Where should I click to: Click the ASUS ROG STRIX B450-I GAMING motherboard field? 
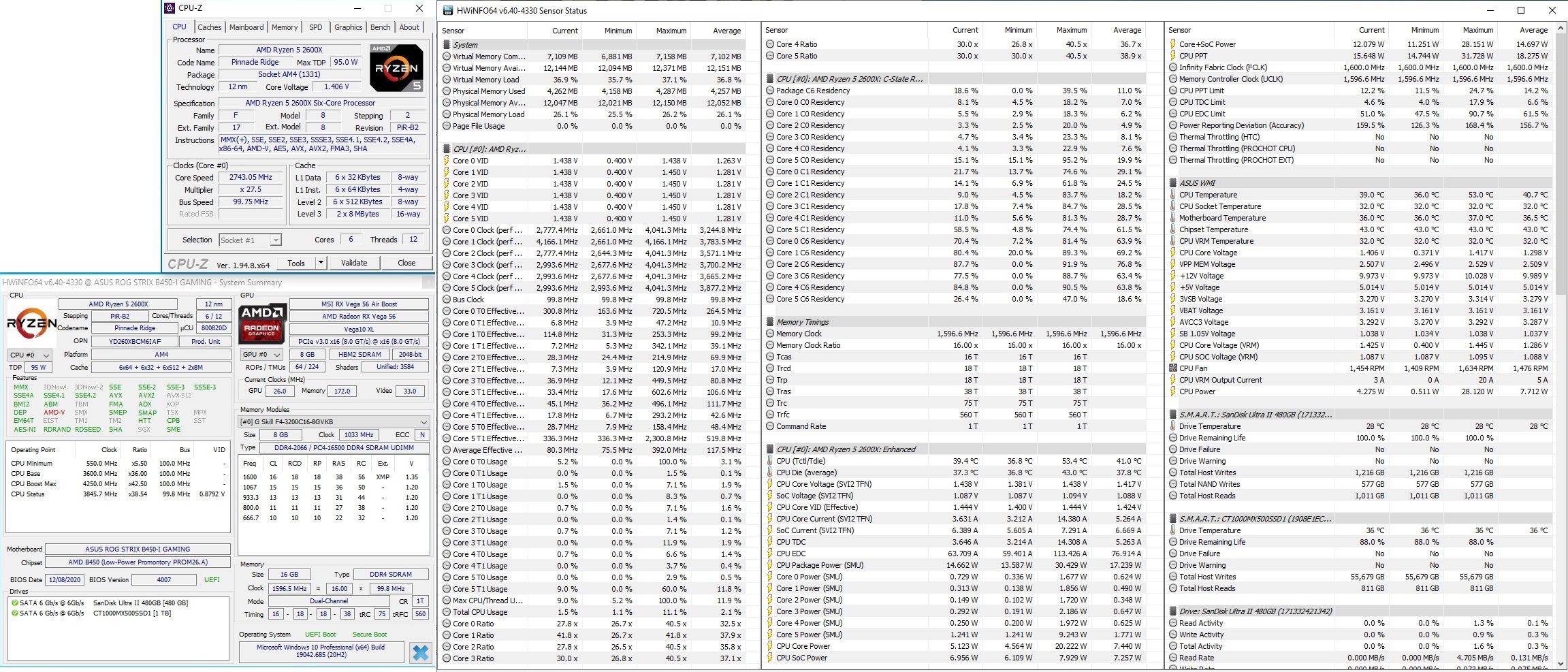click(x=138, y=549)
